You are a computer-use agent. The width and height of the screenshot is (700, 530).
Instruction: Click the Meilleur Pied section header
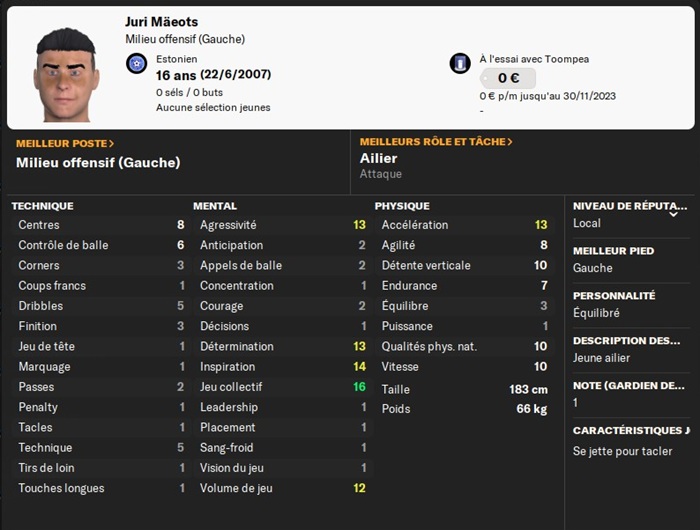click(613, 251)
